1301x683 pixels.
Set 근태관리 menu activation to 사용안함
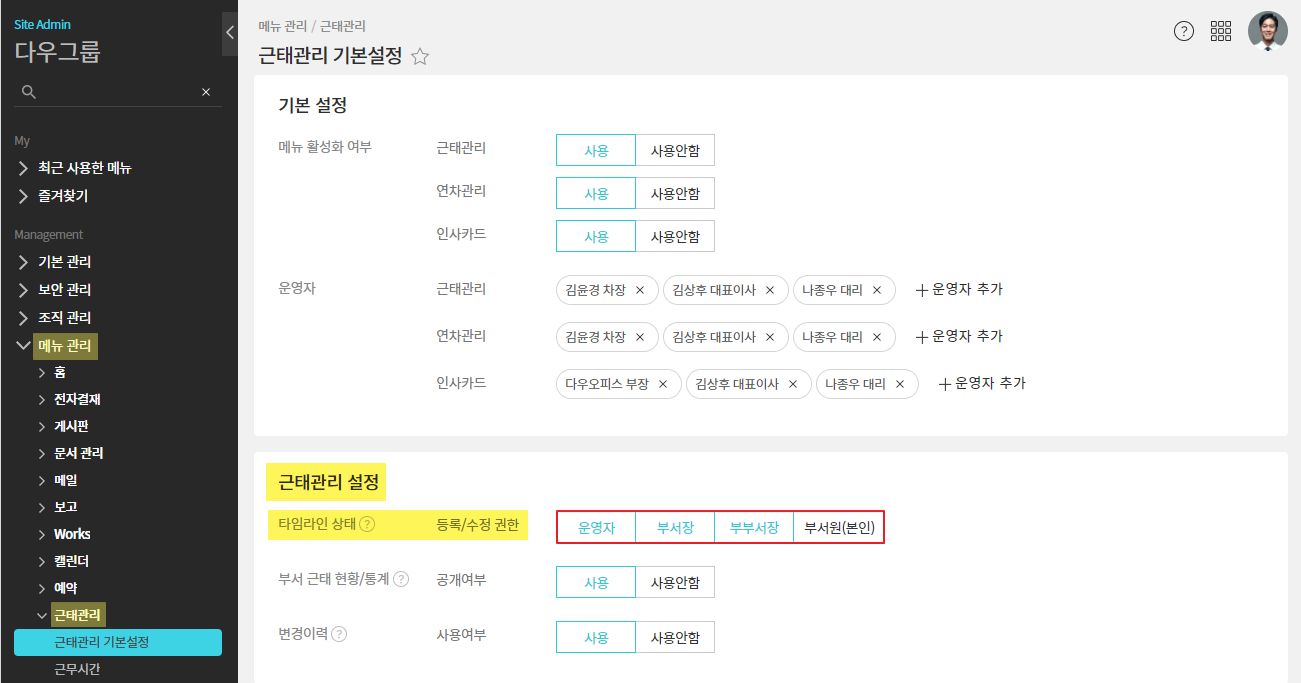pos(675,151)
